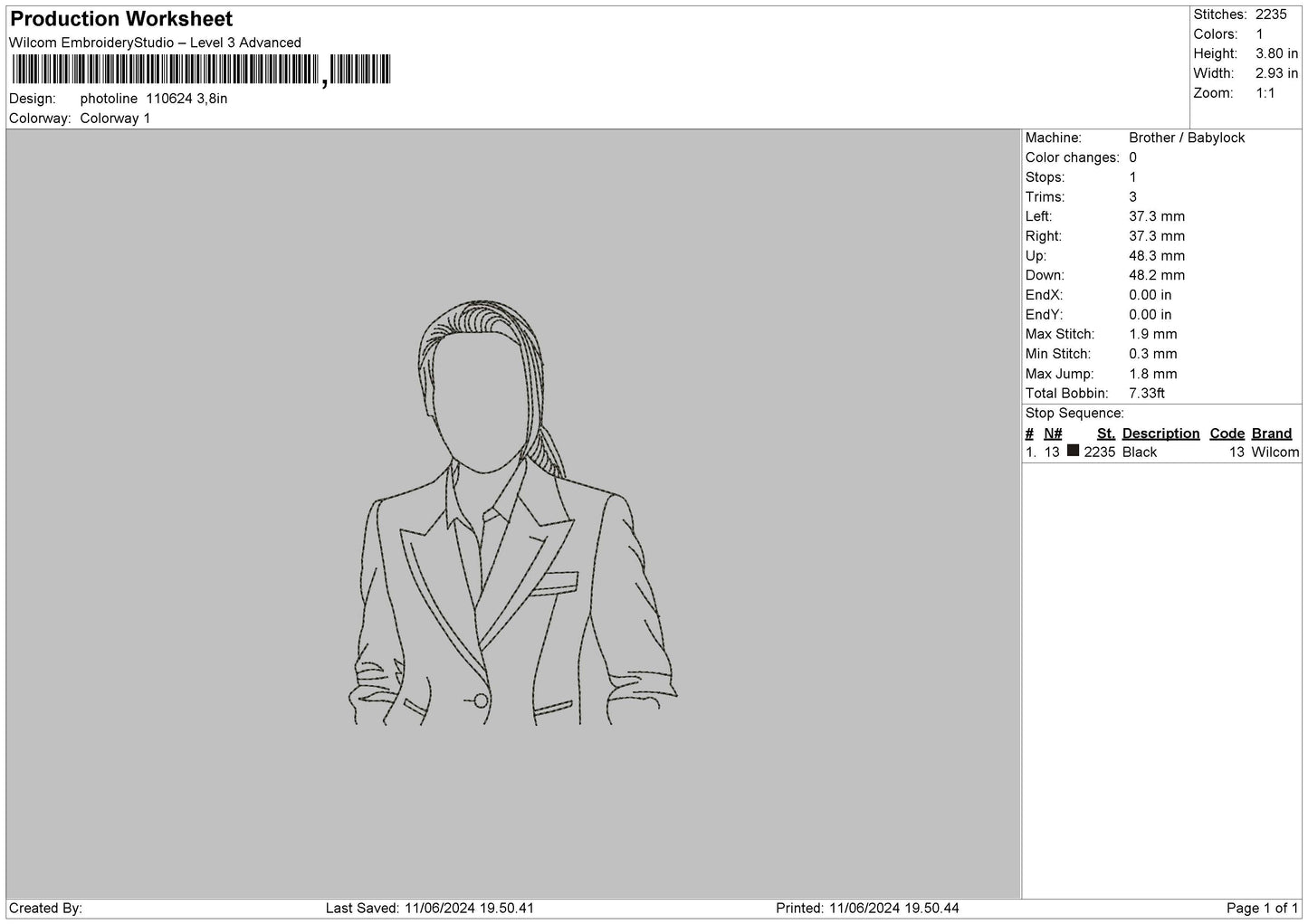Click the black thread color swatch

tap(1073, 451)
